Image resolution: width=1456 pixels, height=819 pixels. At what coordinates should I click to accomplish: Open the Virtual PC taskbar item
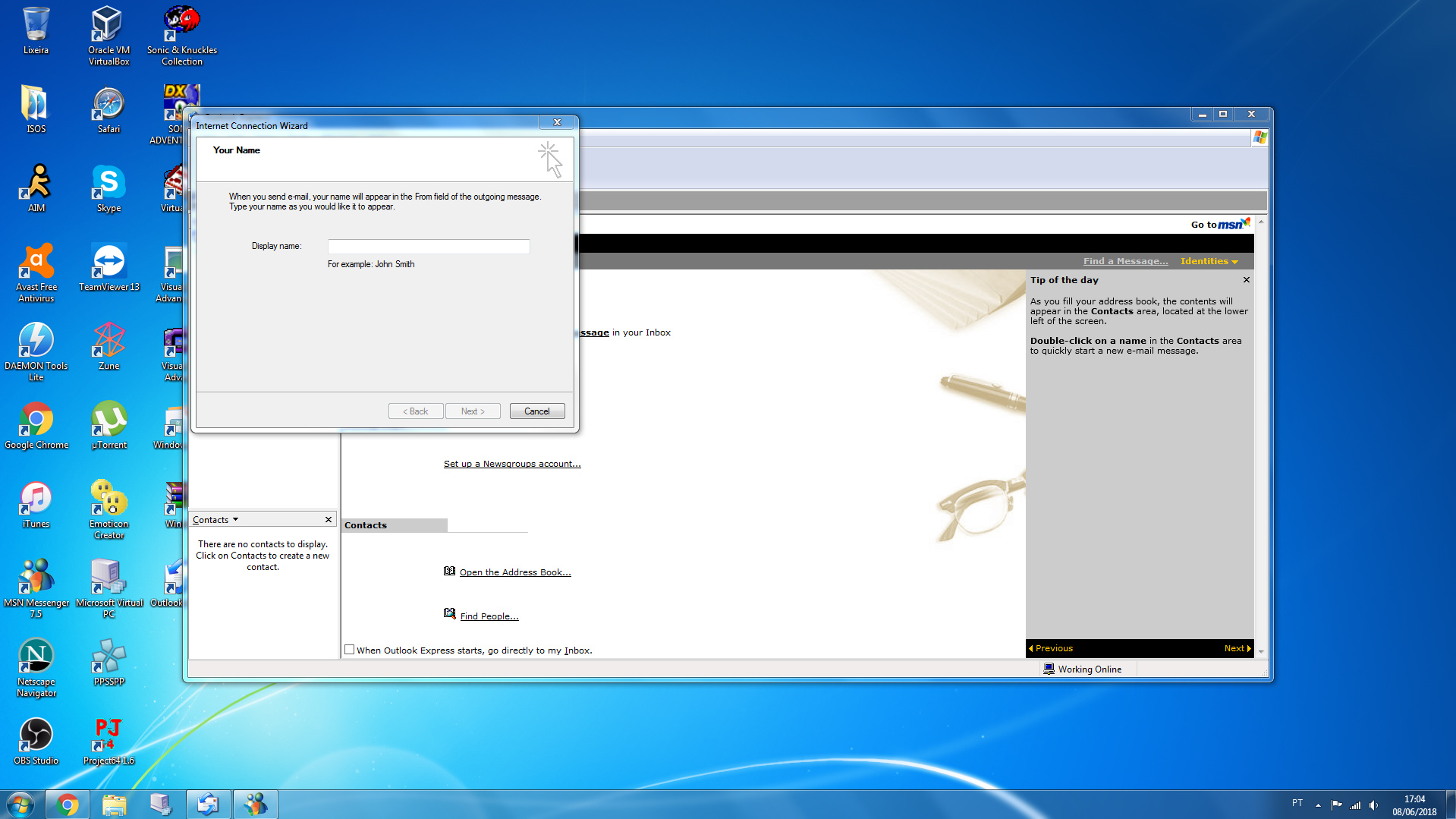pyautogui.click(x=161, y=805)
